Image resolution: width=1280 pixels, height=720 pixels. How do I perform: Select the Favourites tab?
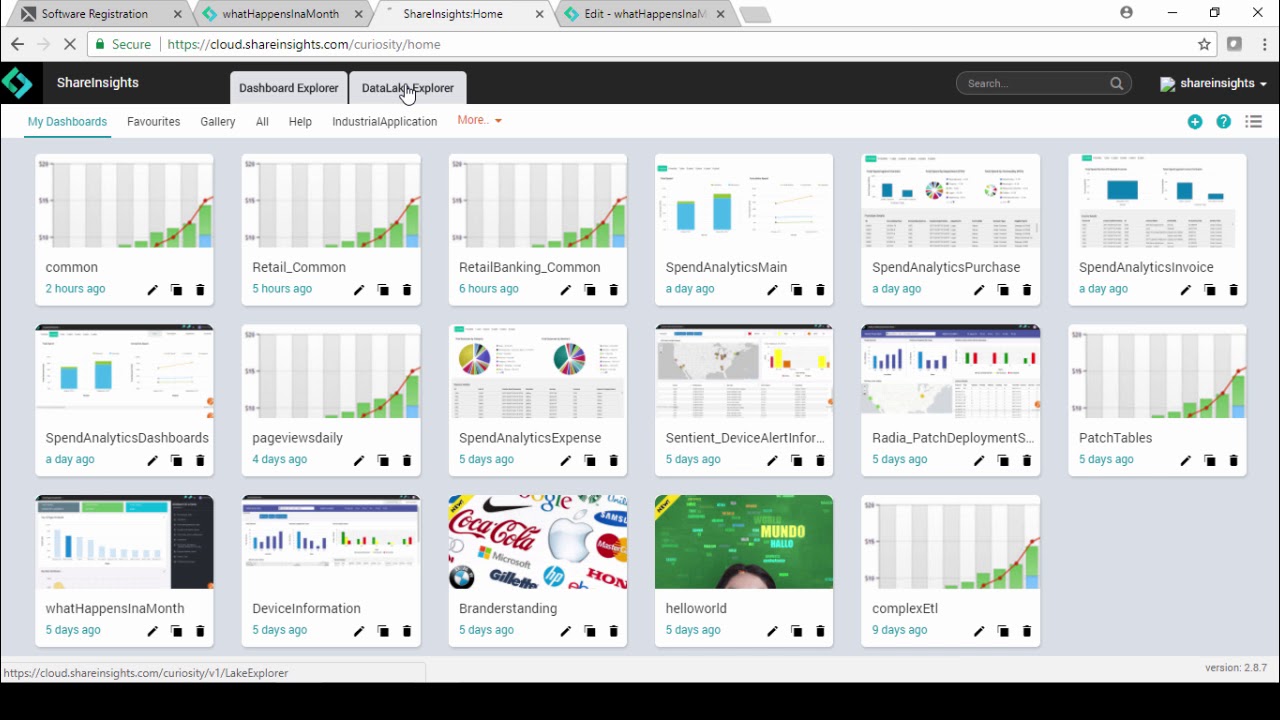click(153, 122)
